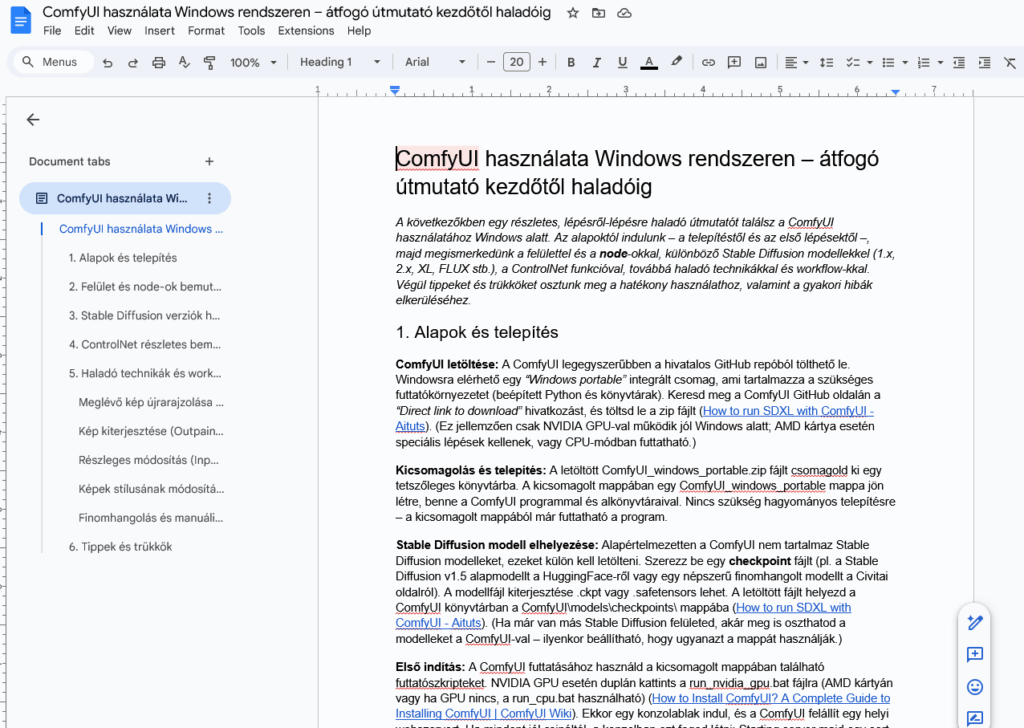Open How to Install ComfyUI Complete Guide link
The width and height of the screenshot is (1024, 728).
coord(771,698)
